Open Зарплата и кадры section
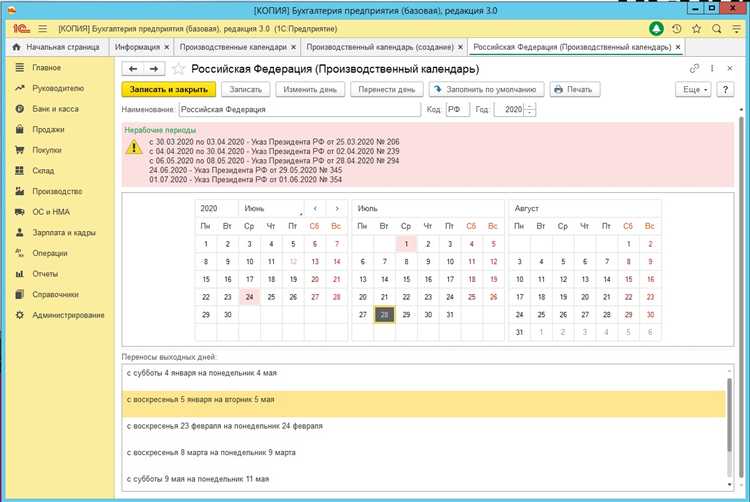The width and height of the screenshot is (750, 502). [62, 232]
